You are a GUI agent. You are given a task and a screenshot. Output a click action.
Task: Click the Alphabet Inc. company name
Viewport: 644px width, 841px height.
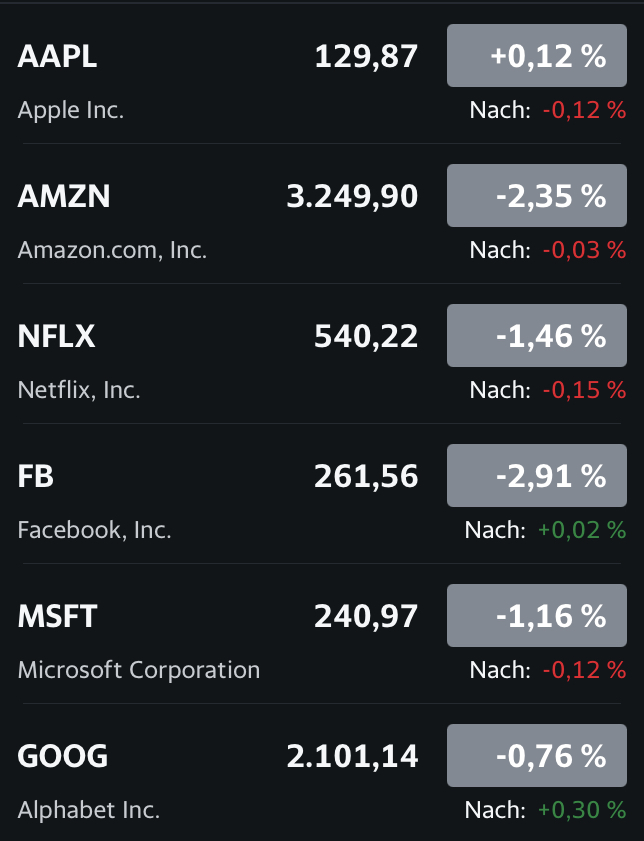(x=89, y=810)
